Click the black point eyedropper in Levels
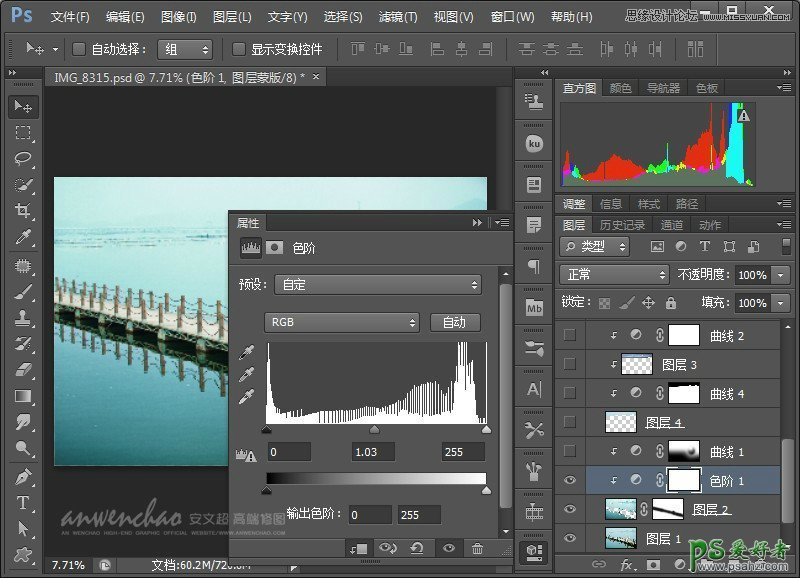Viewport: 800px width, 578px height. 247,352
